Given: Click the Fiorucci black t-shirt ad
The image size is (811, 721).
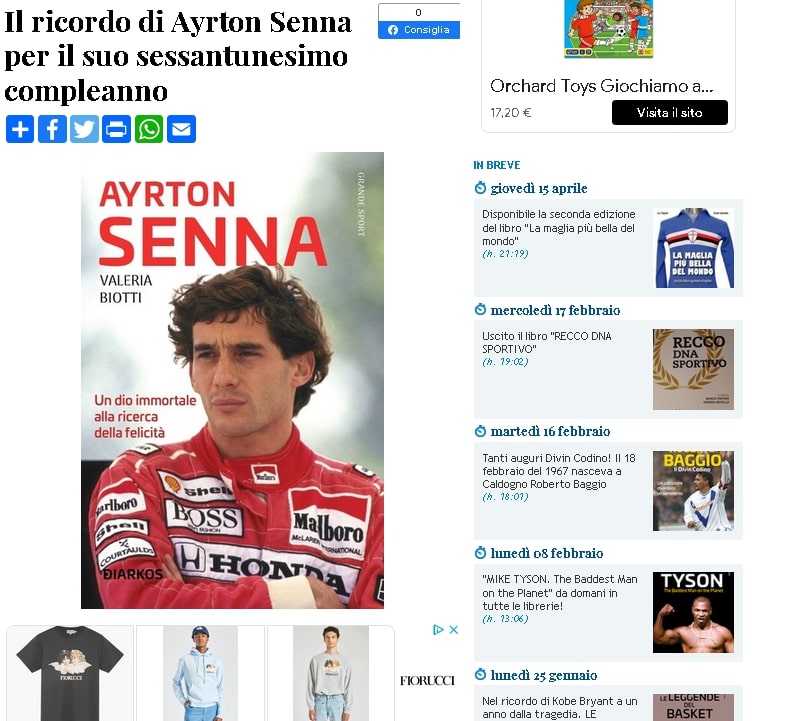Looking at the screenshot, I should pos(70,673).
